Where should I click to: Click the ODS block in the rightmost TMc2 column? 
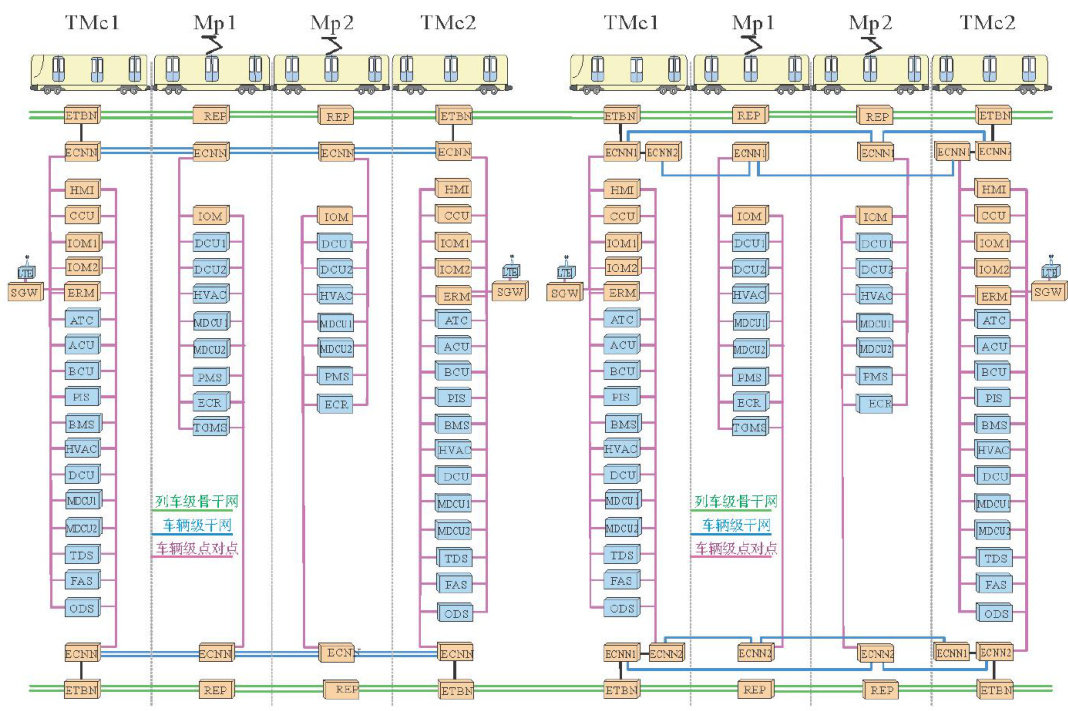click(996, 613)
